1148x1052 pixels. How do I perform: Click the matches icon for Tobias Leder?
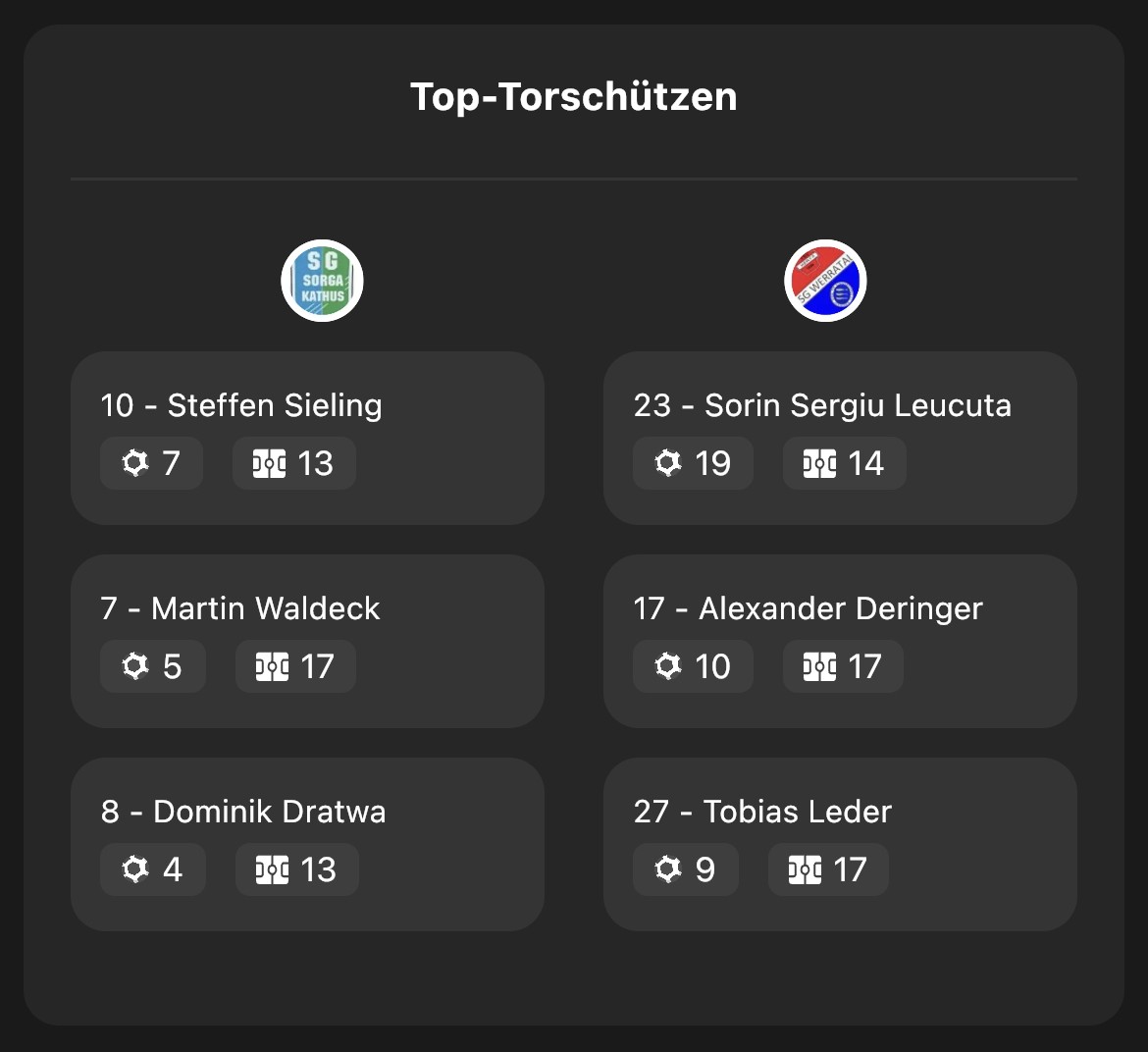pos(805,869)
